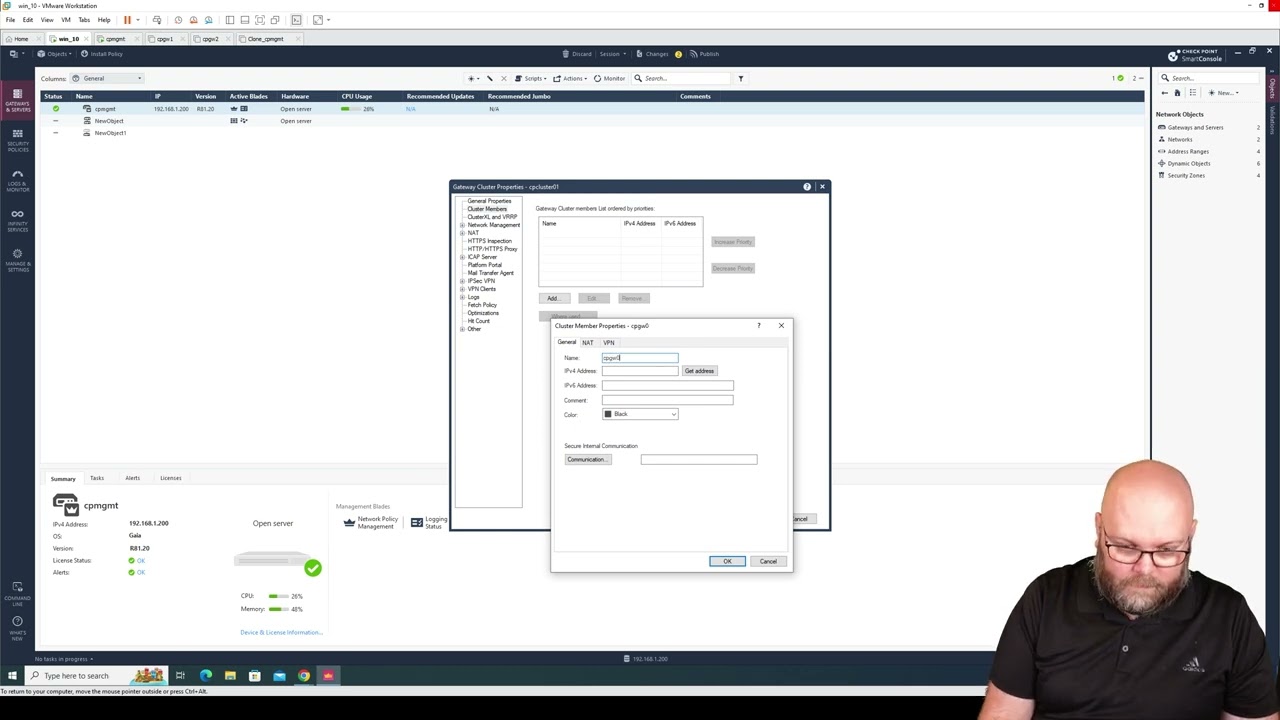The image size is (1280, 720).
Task: Click the Get address button
Action: (x=699, y=371)
